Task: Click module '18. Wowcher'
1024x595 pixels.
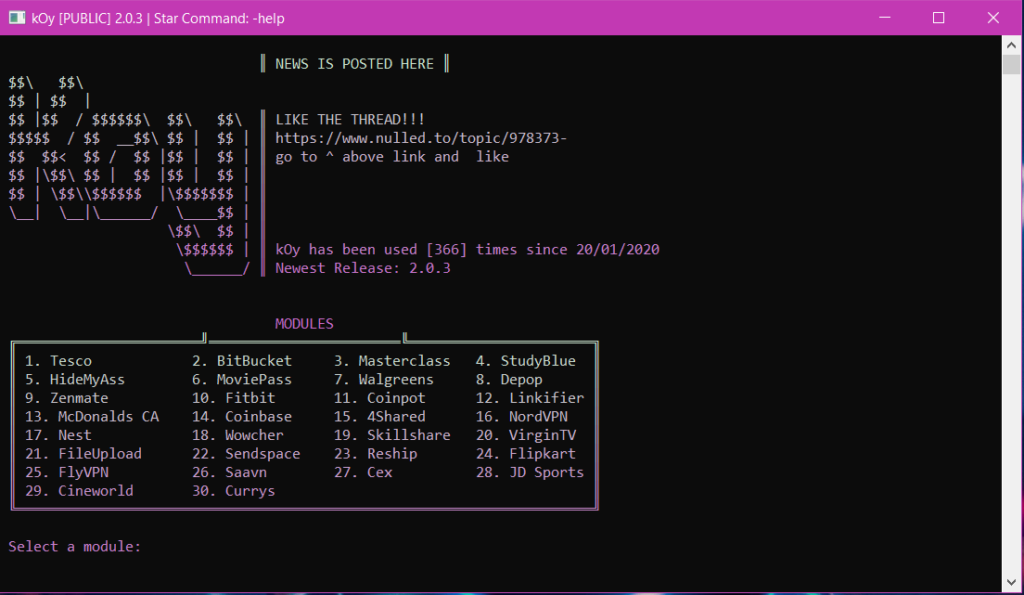Action: [x=238, y=435]
